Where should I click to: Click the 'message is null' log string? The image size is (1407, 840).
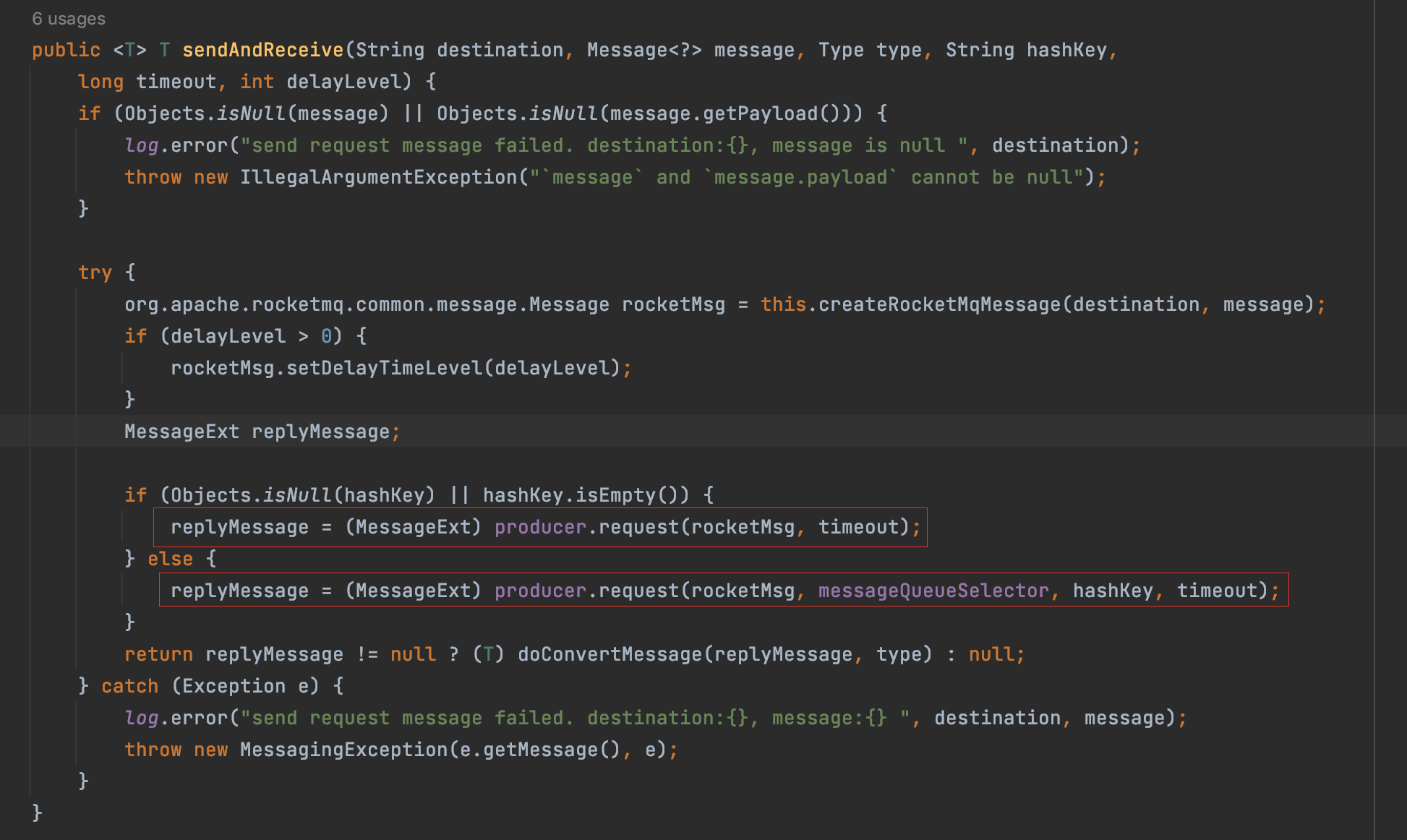[858, 145]
